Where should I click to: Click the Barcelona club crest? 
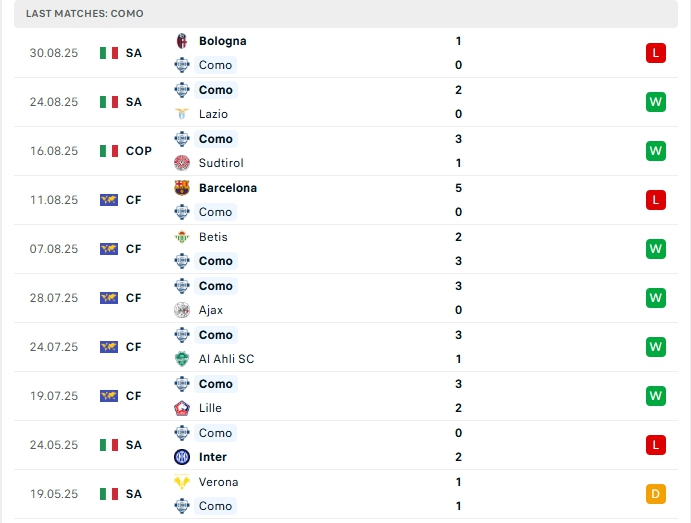pos(181,188)
